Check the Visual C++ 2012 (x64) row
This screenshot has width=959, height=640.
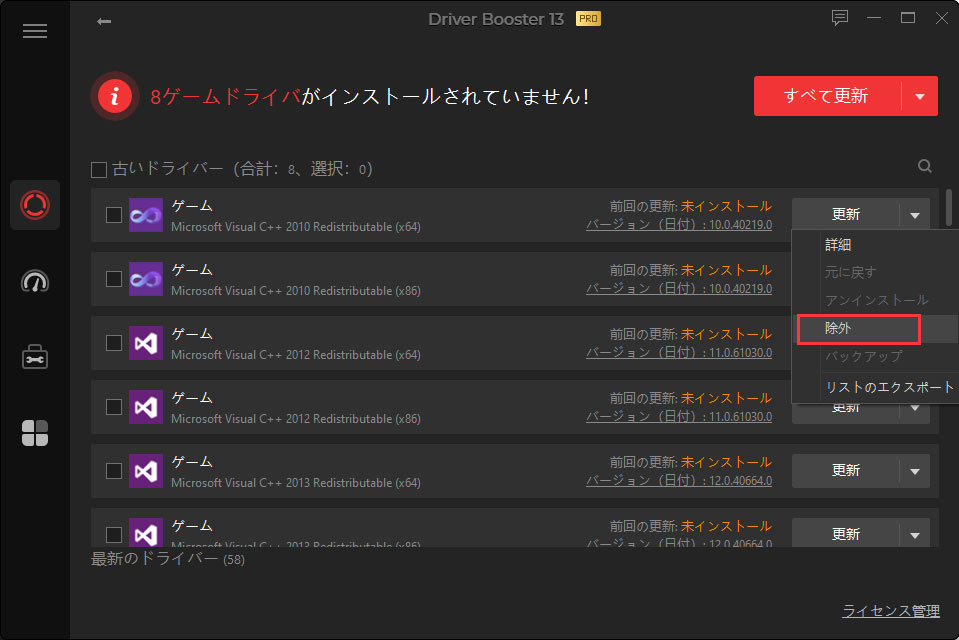point(114,343)
